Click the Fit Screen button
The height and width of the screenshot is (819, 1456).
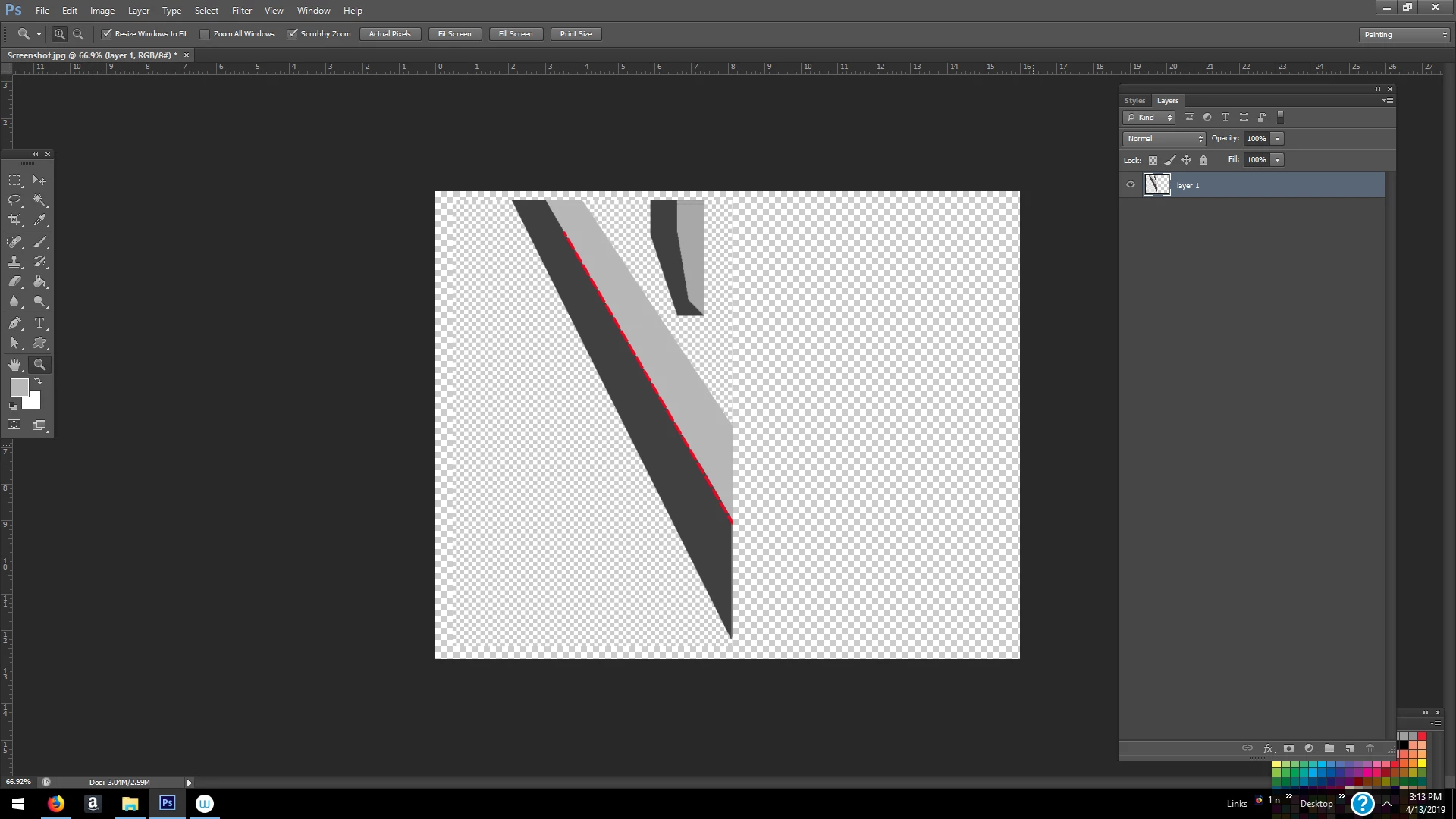click(x=454, y=34)
